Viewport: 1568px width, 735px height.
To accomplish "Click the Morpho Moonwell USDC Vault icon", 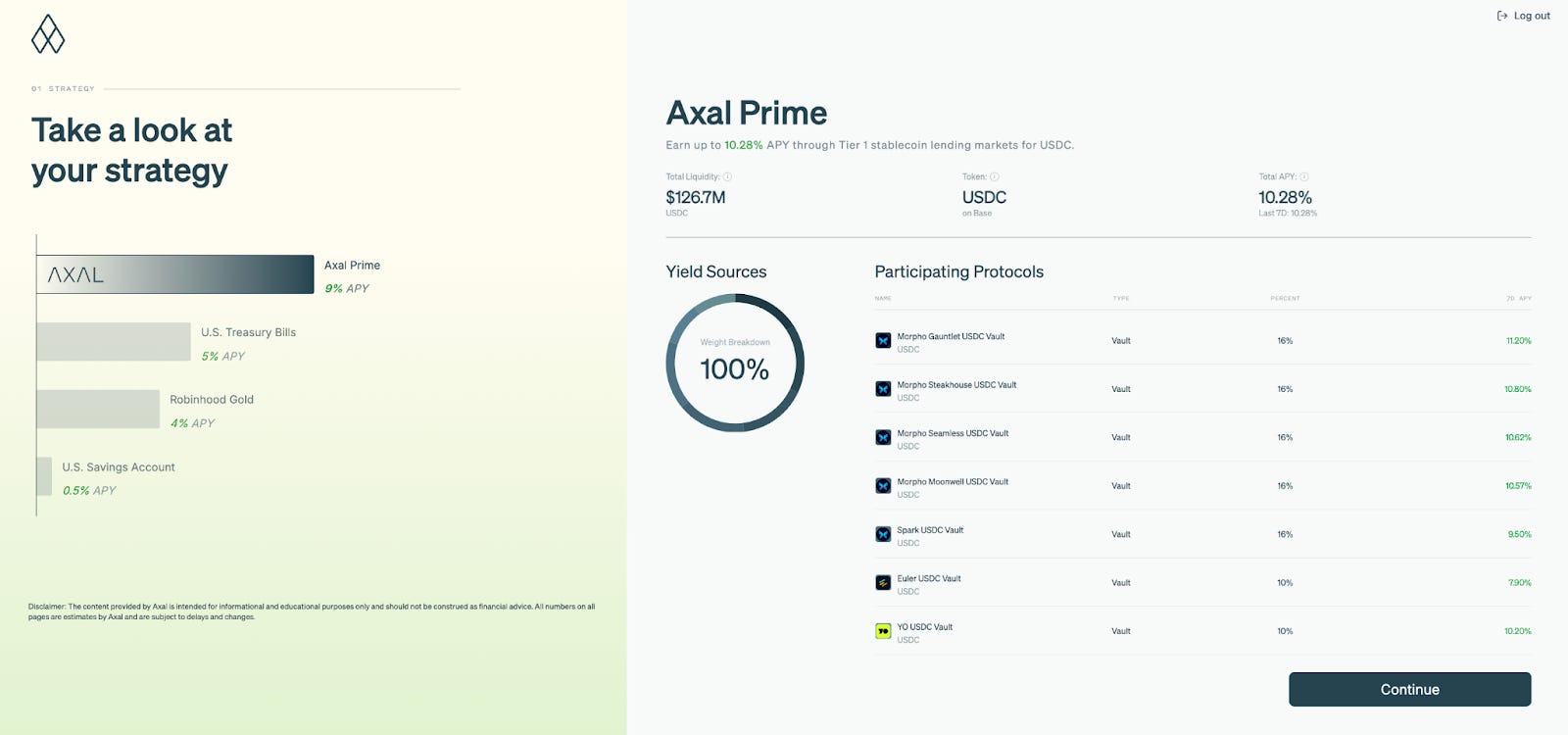I will [883, 486].
